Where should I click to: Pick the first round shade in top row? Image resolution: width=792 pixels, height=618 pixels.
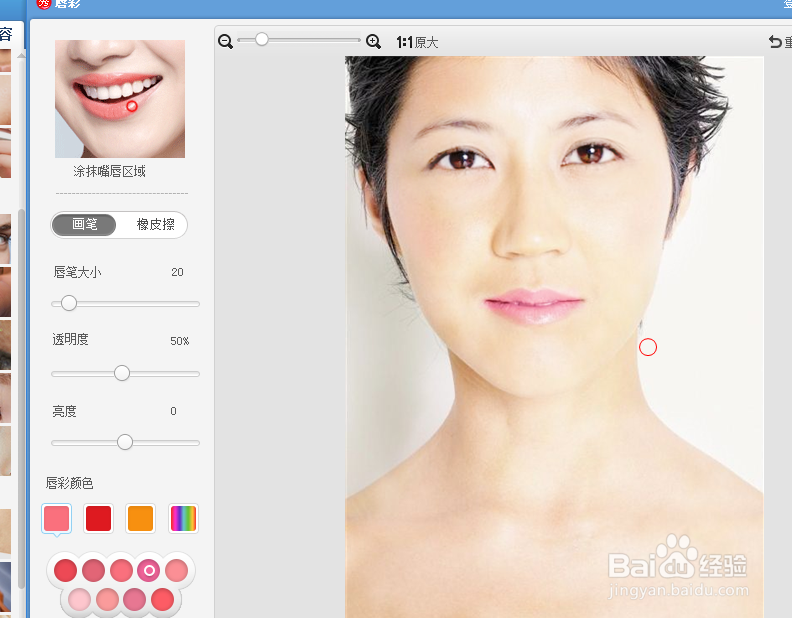(x=65, y=571)
